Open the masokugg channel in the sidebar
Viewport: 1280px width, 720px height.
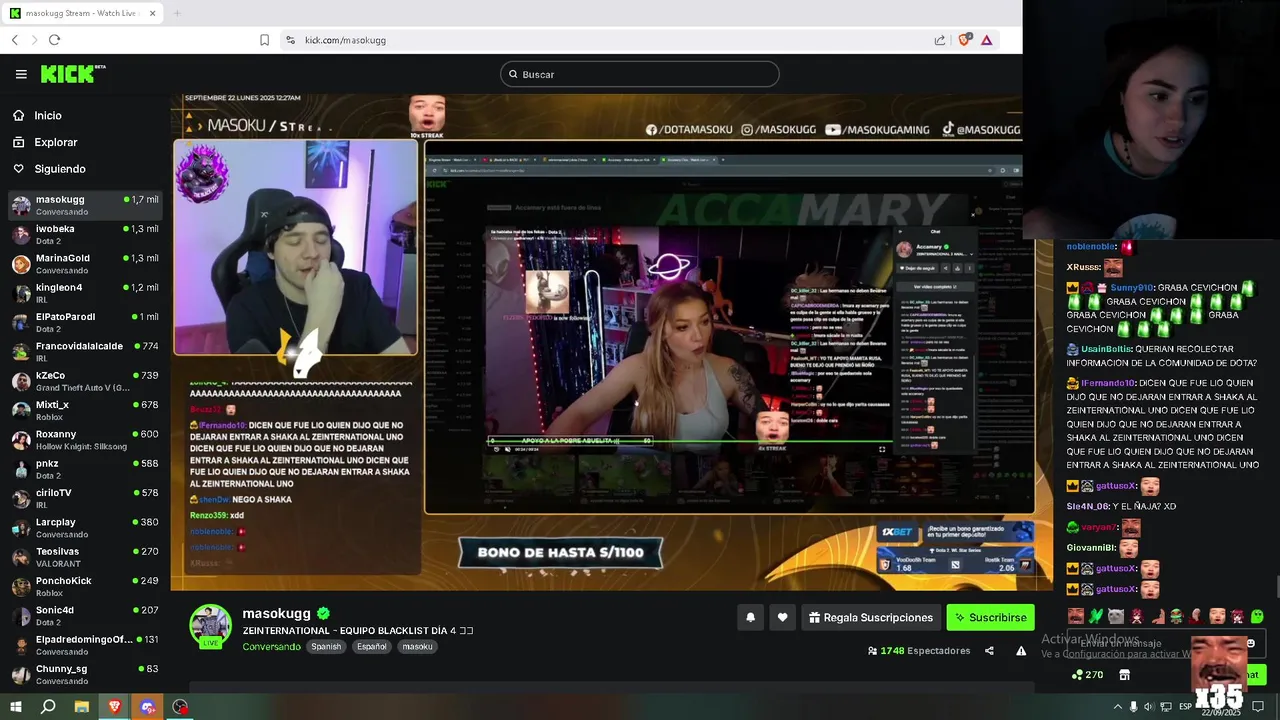tap(85, 205)
